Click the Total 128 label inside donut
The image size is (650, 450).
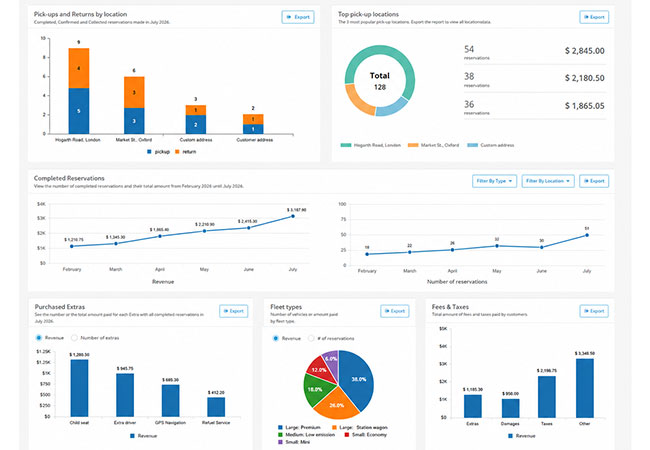[380, 81]
